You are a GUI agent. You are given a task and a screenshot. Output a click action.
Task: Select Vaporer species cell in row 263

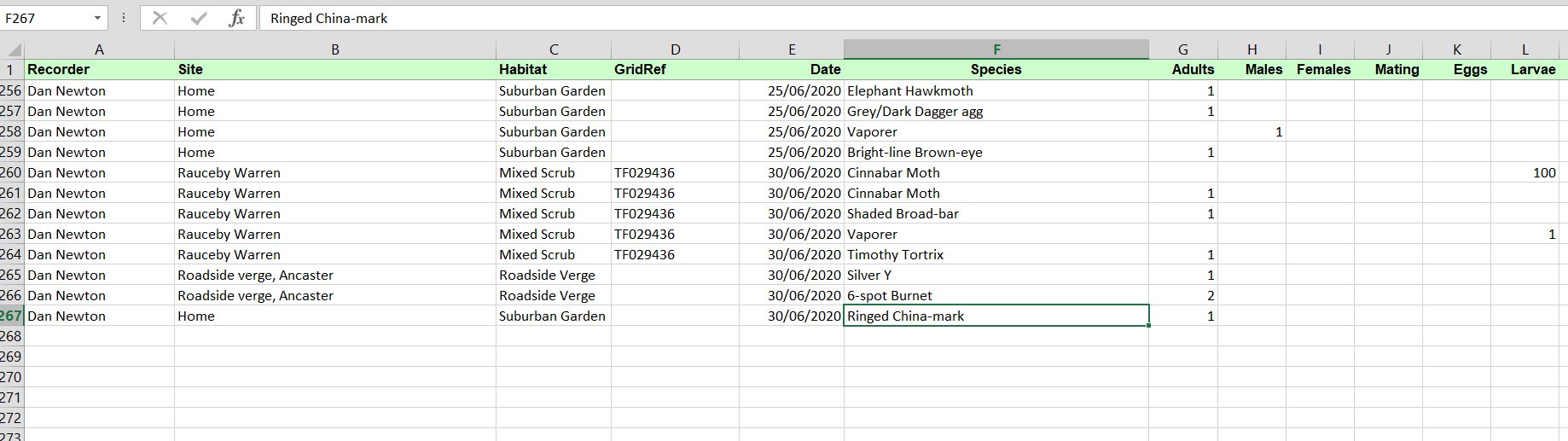pyautogui.click(x=996, y=234)
